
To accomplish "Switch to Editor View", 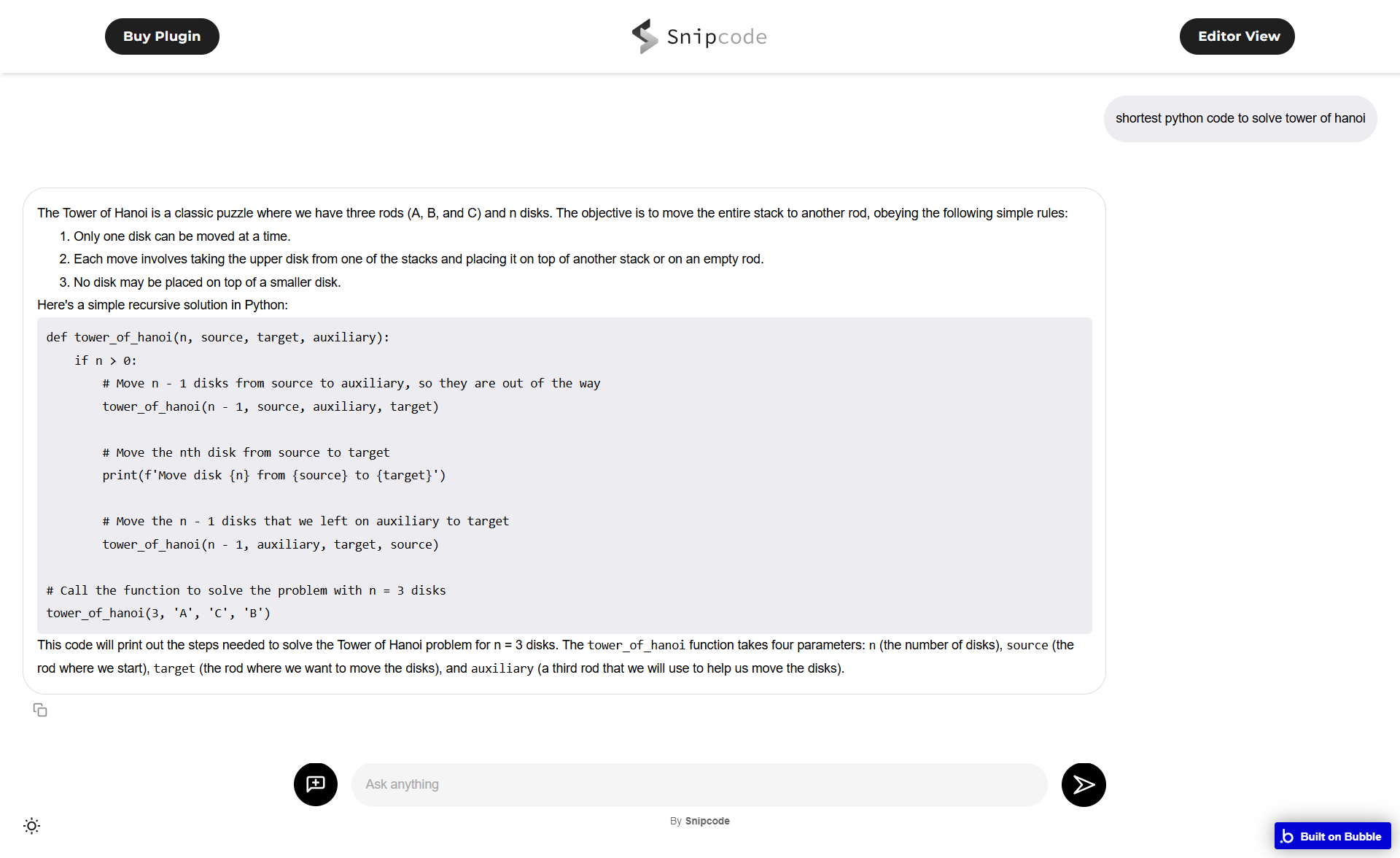I will coord(1237,36).
